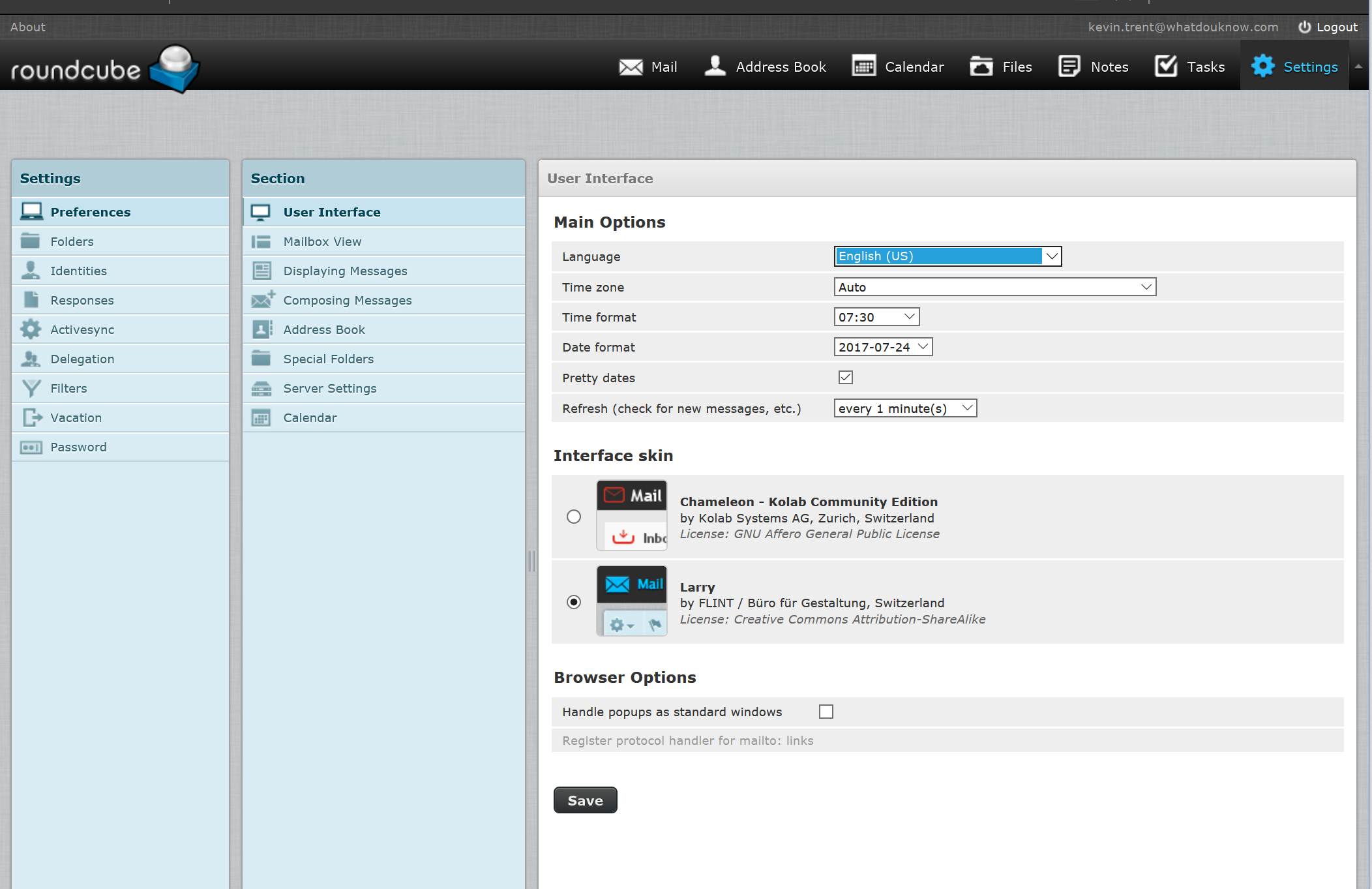Open the Refresh interval dropdown
1372x889 pixels.
[905, 408]
